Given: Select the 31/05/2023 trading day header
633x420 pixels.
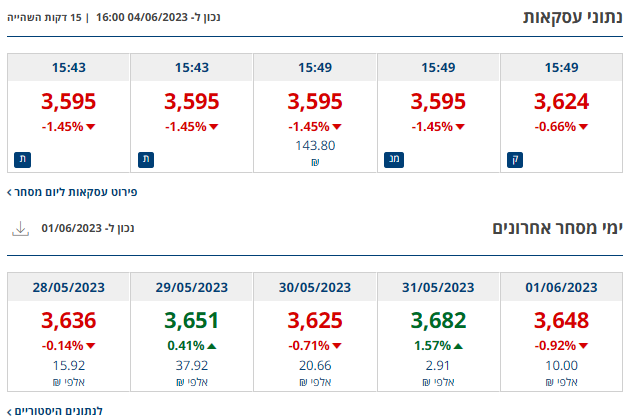Looking at the screenshot, I should (x=438, y=287).
